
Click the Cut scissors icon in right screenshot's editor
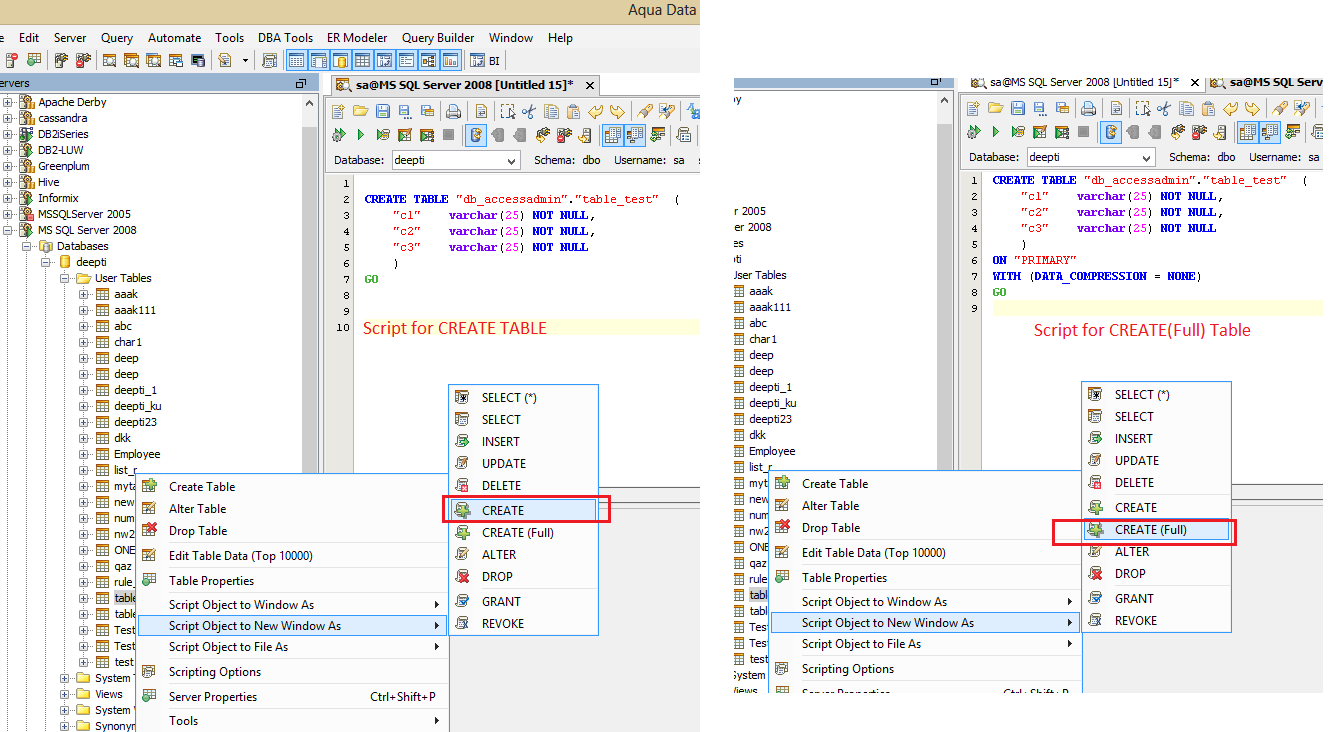[x=1164, y=108]
